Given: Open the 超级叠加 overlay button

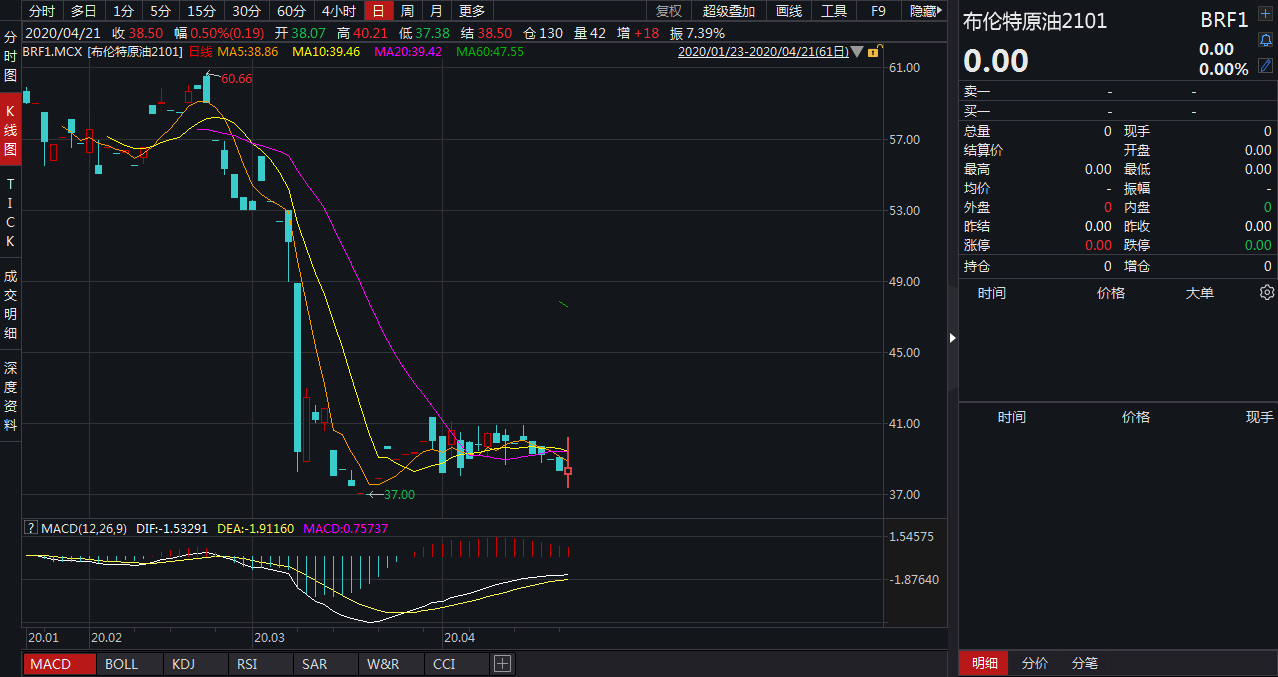Looking at the screenshot, I should tap(729, 11).
